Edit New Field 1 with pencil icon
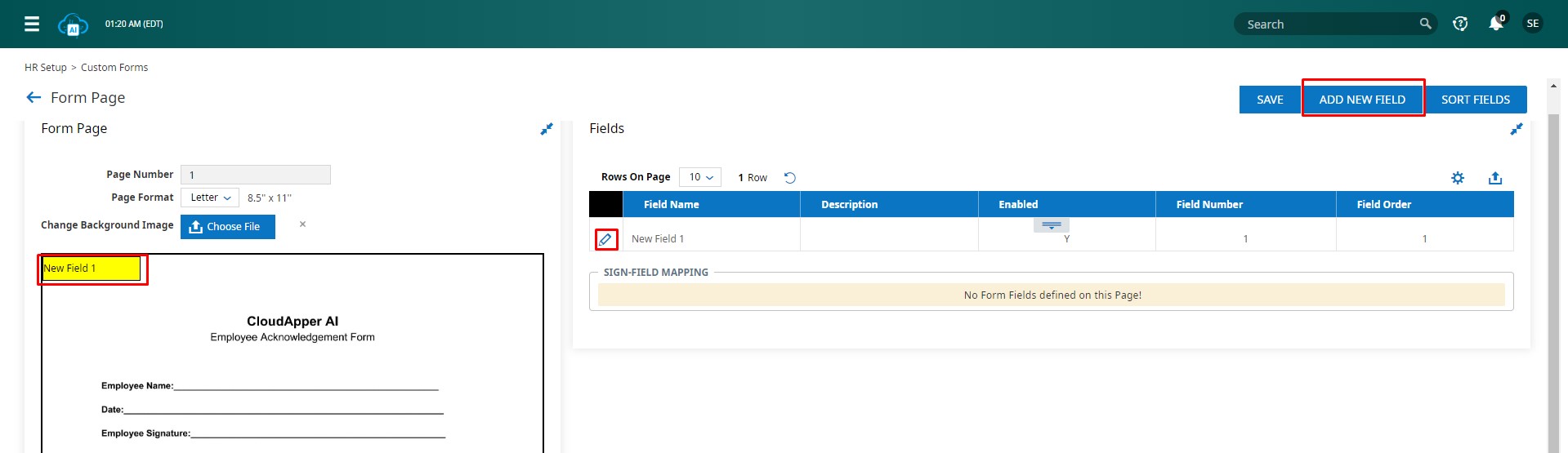The width and height of the screenshot is (1568, 453). [x=605, y=239]
